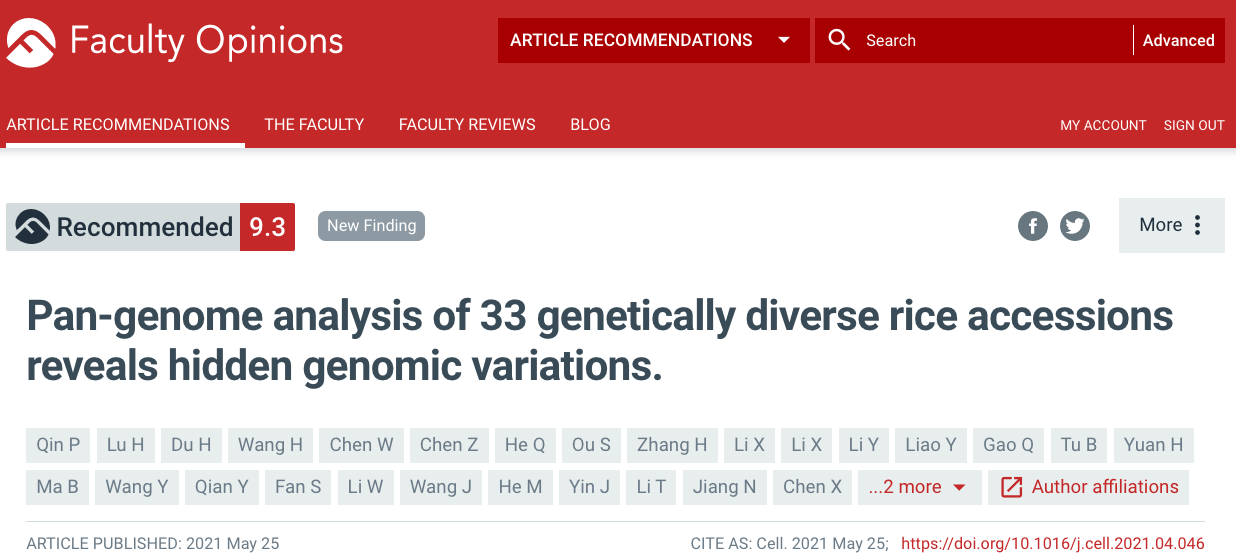1236x560 pixels.
Task: Click Sign Out
Action: [1194, 125]
